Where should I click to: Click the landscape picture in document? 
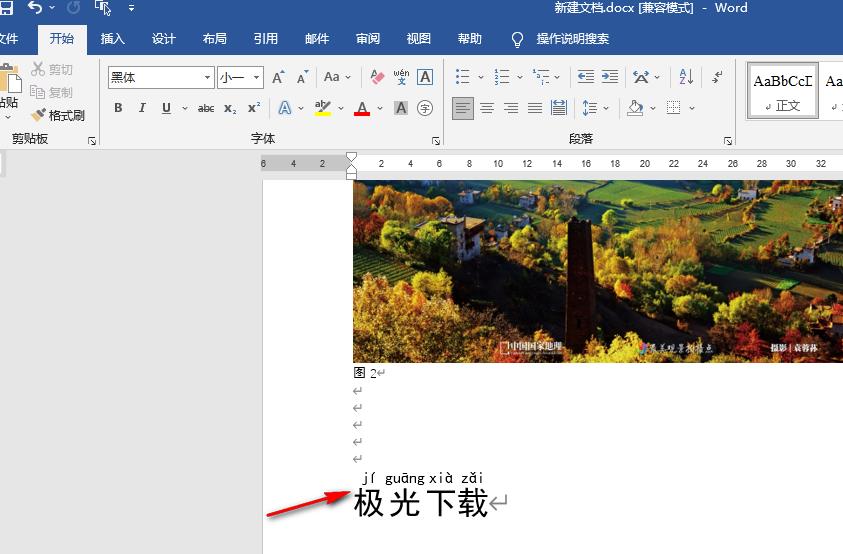click(x=598, y=272)
